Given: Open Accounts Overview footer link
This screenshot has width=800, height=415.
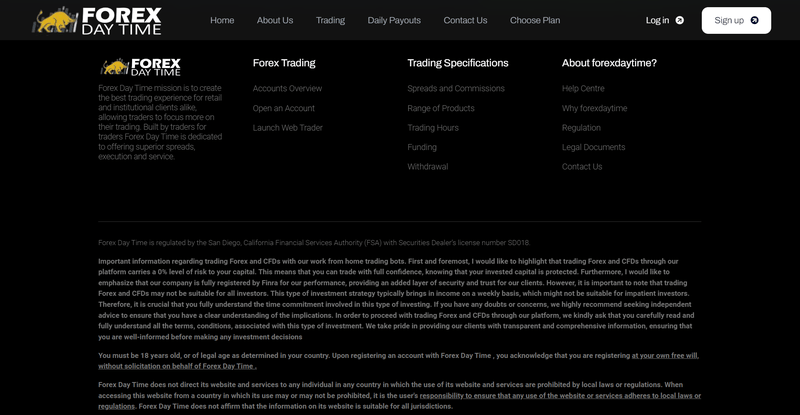Looking at the screenshot, I should (287, 88).
